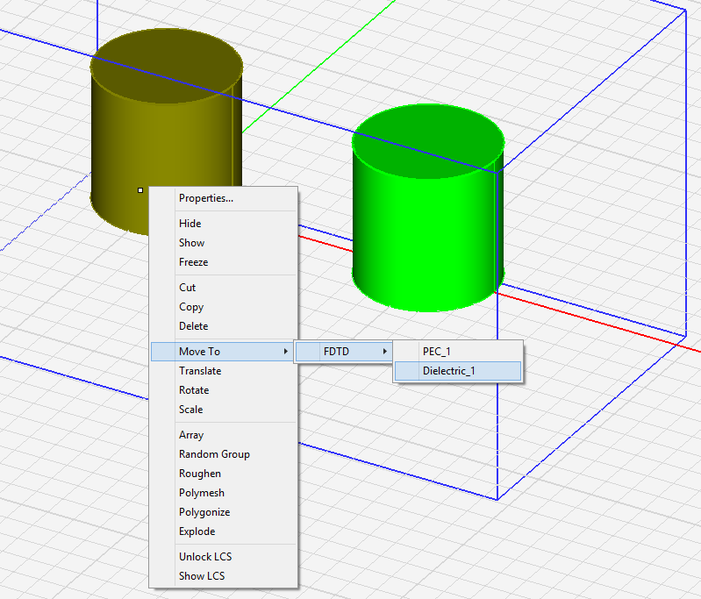The height and width of the screenshot is (599, 701).
Task: Select the Cut menu entry
Action: (187, 288)
